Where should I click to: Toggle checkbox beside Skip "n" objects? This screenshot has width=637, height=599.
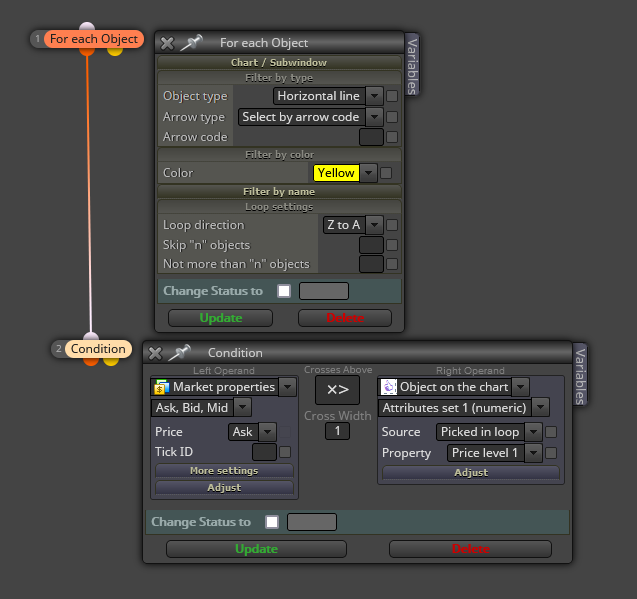pos(392,245)
